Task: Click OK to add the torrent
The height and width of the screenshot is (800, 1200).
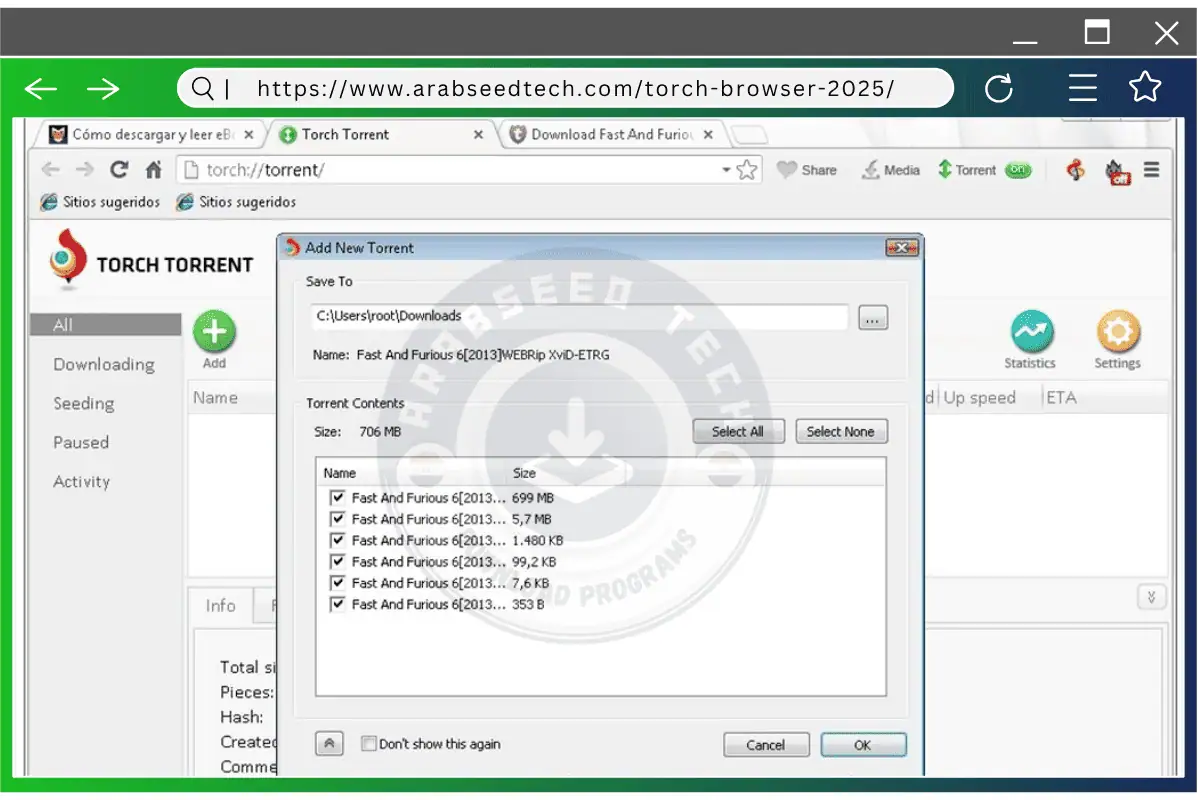Action: pyautogui.click(x=863, y=745)
